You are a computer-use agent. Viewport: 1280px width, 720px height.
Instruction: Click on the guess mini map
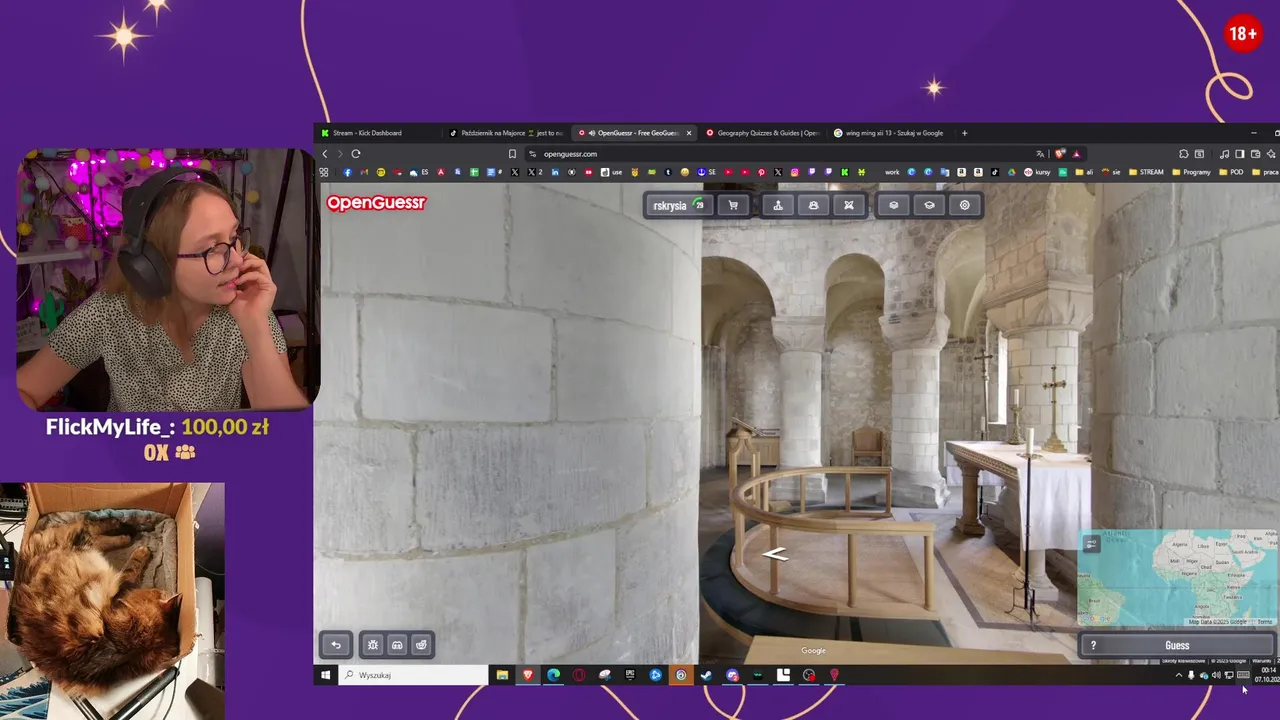click(x=1177, y=578)
